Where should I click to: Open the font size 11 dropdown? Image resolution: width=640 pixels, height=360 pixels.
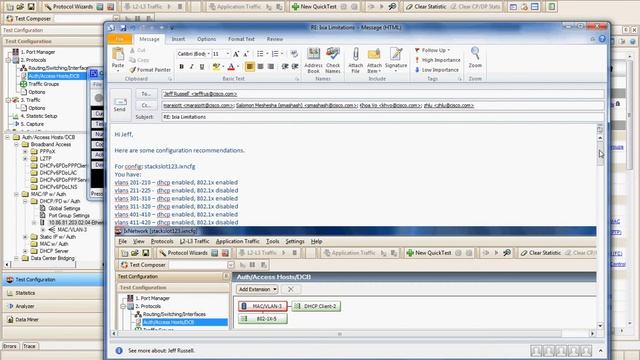pos(228,54)
